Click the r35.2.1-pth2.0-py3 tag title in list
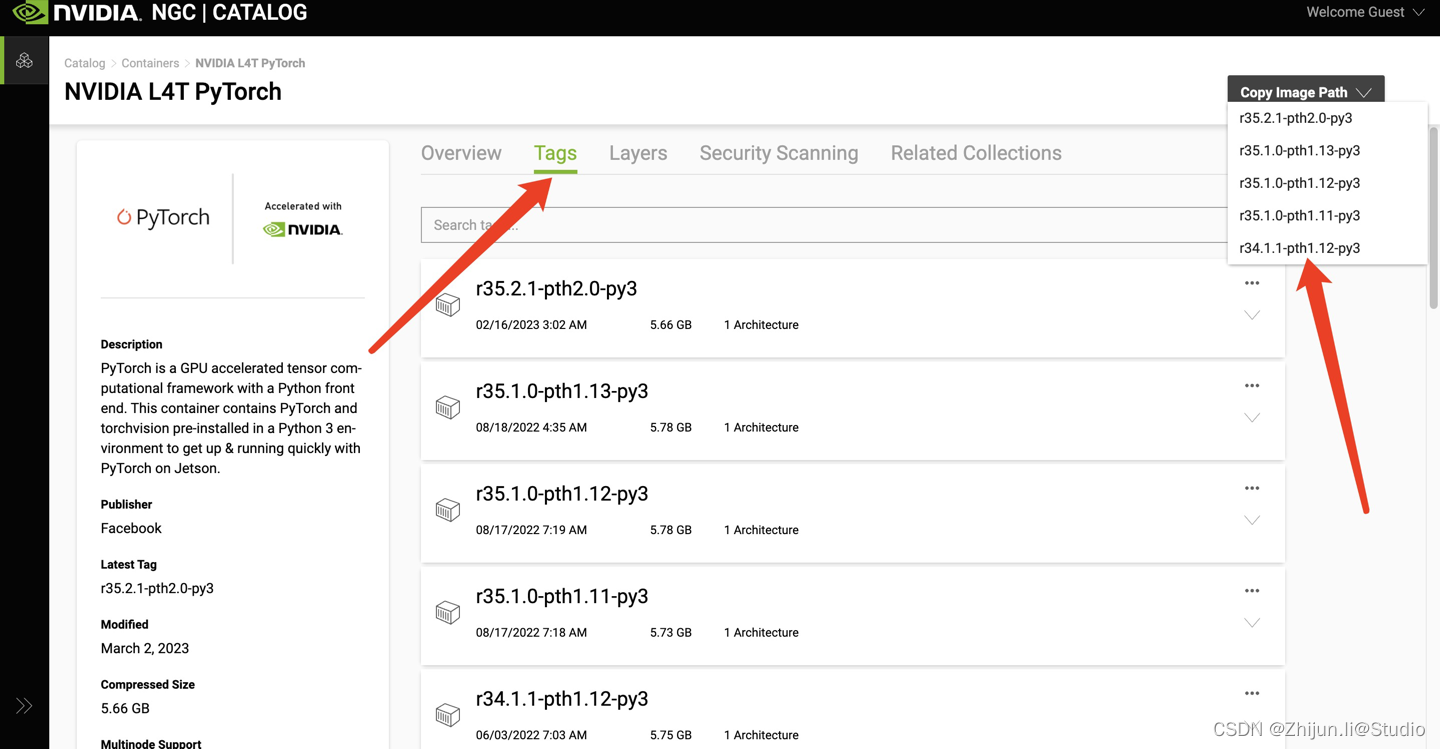The height and width of the screenshot is (749, 1440). [x=556, y=288]
